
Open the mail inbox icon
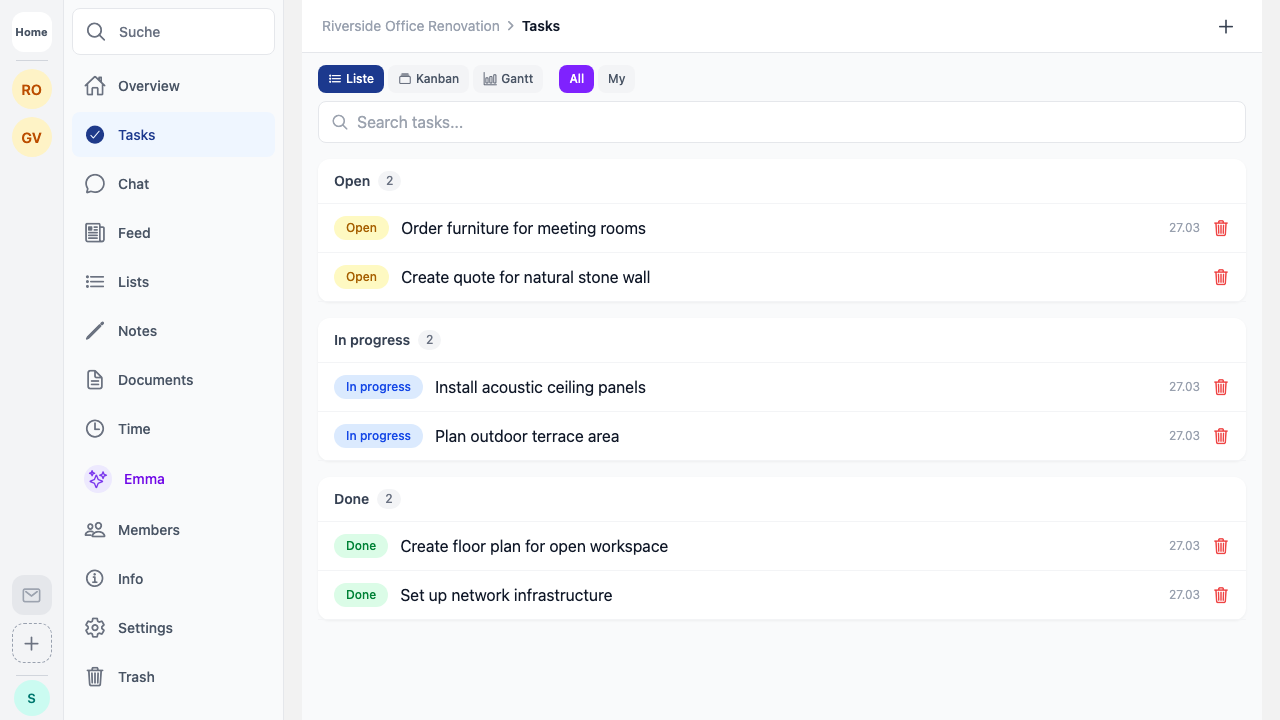(32, 595)
